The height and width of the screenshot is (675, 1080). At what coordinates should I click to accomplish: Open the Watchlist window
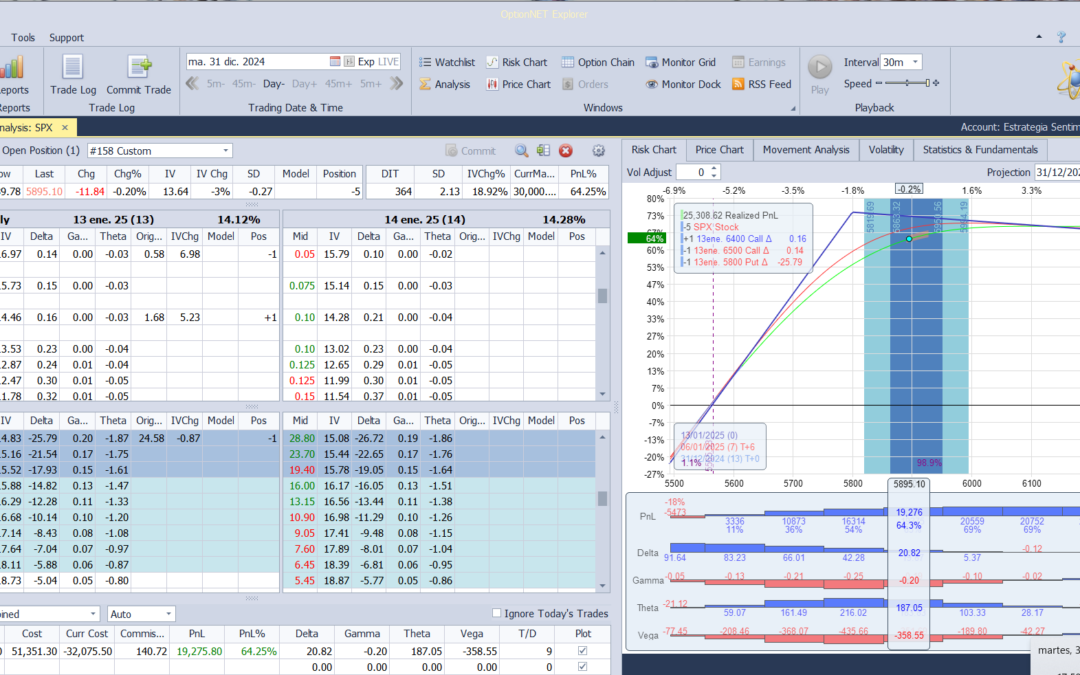tap(446, 62)
